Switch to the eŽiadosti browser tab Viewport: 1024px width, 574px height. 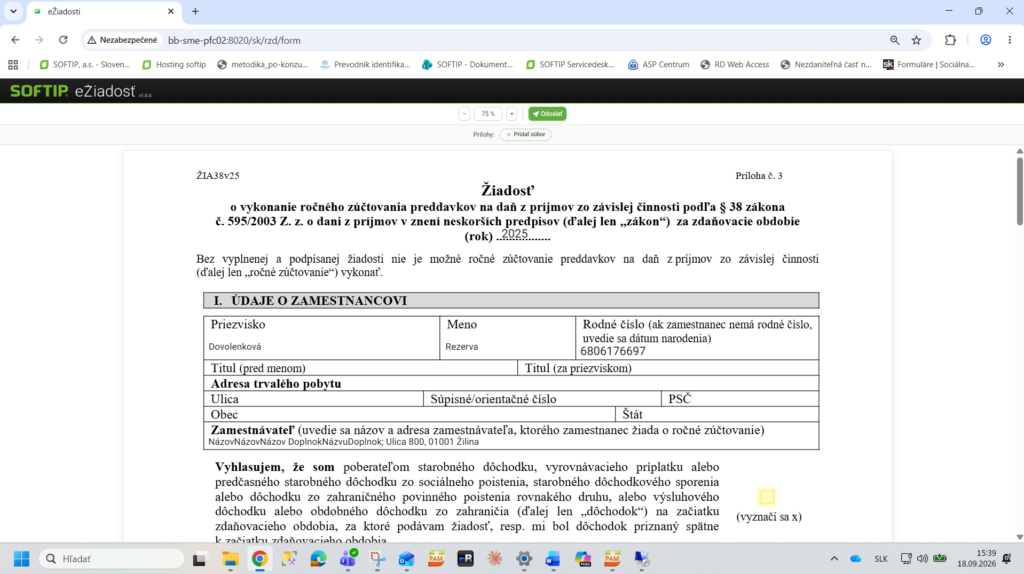click(104, 12)
